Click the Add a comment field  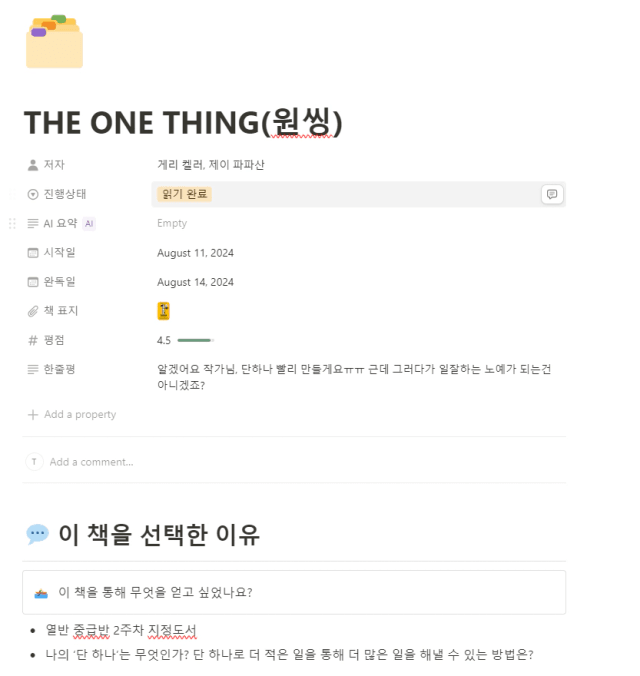click(91, 462)
